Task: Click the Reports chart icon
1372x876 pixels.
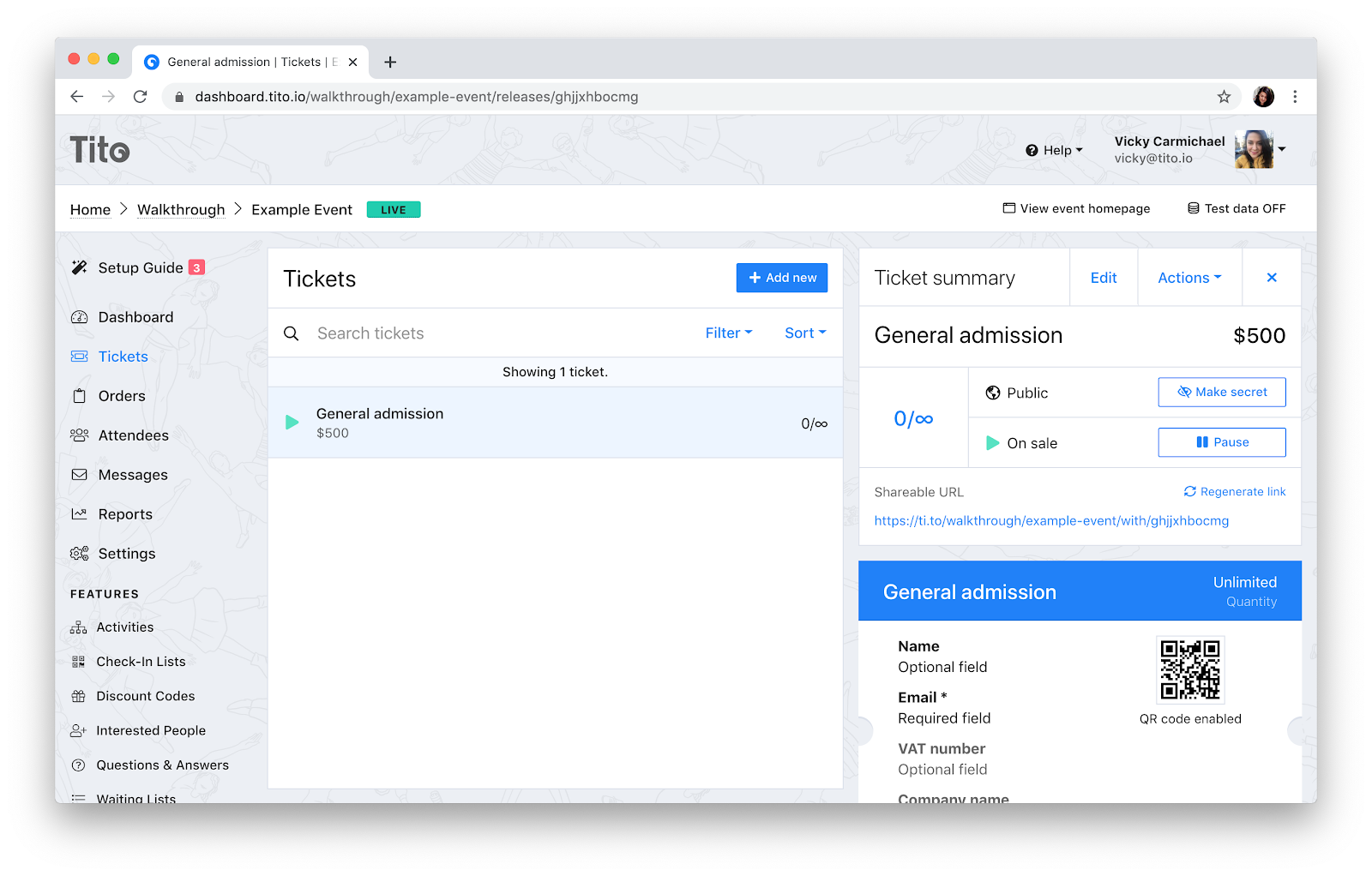Action: coord(80,514)
